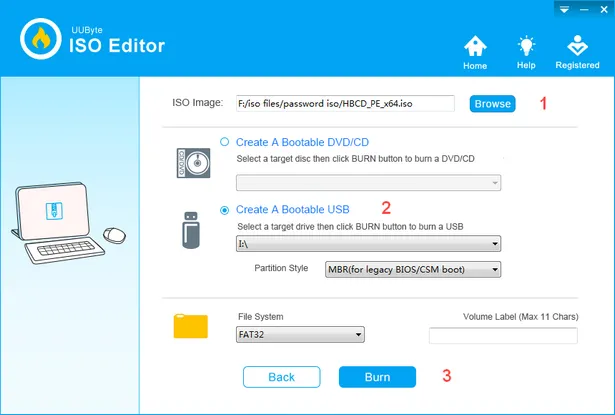Click the Partition Style label
Viewport: 615px width, 415px height.
(x=281, y=268)
